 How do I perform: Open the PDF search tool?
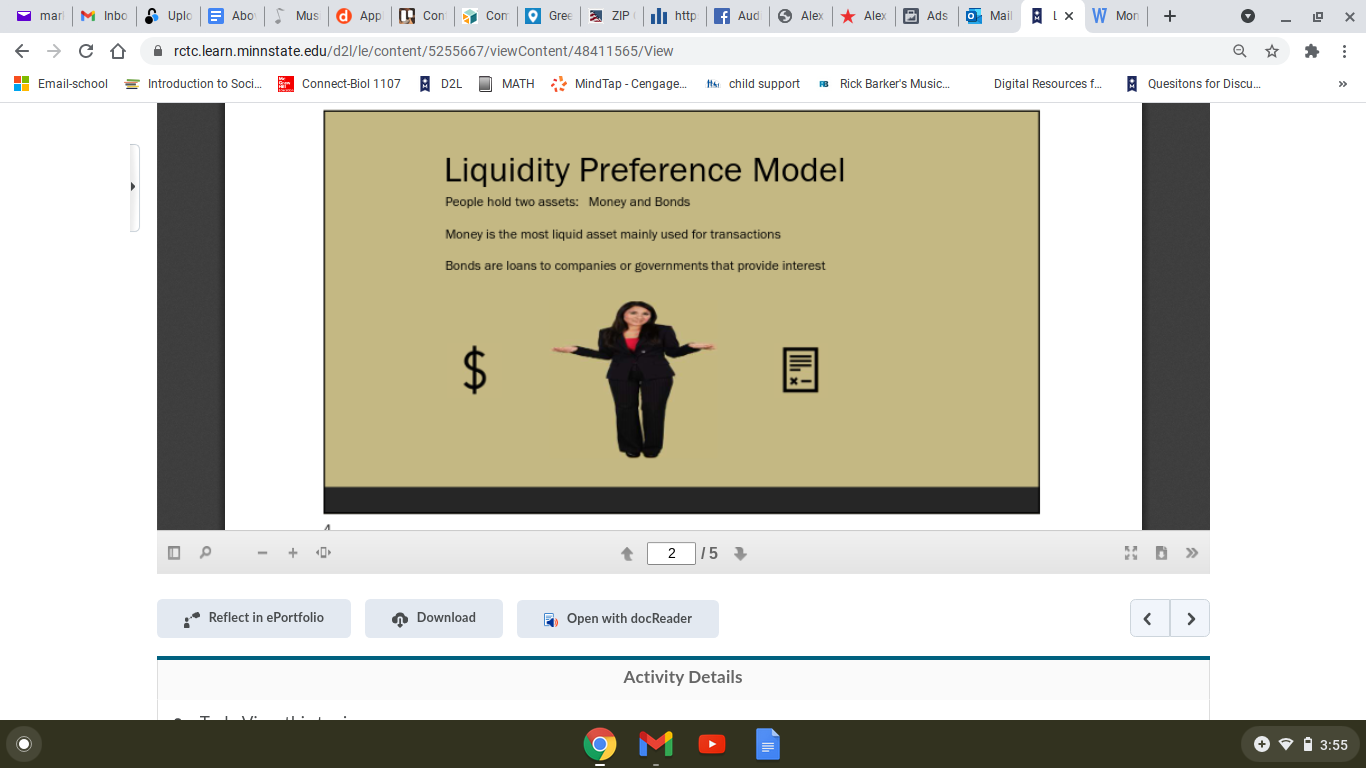click(205, 552)
